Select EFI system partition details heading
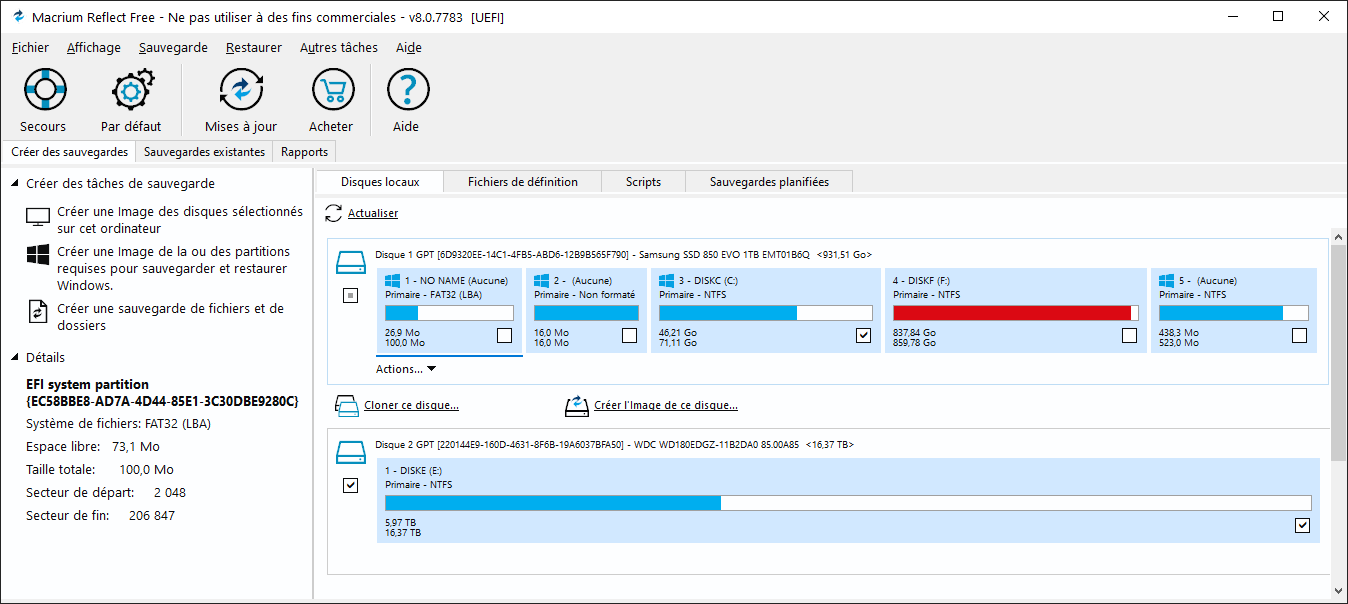This screenshot has height=604, width=1348. [x=162, y=392]
